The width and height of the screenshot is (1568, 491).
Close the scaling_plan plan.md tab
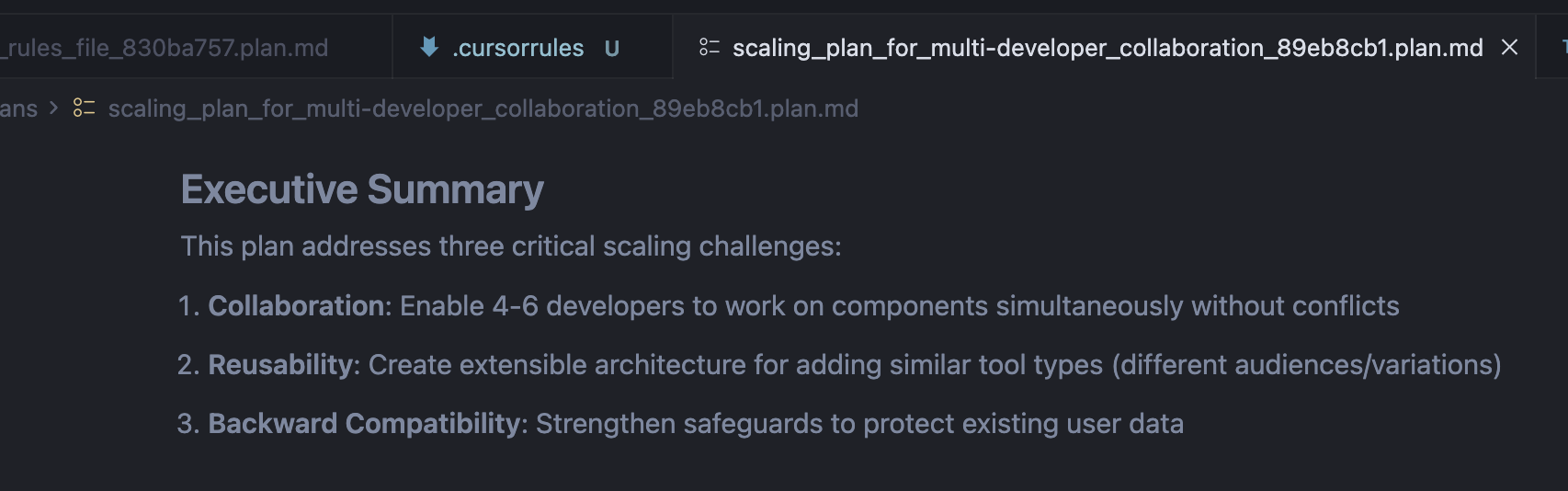coord(1509,47)
